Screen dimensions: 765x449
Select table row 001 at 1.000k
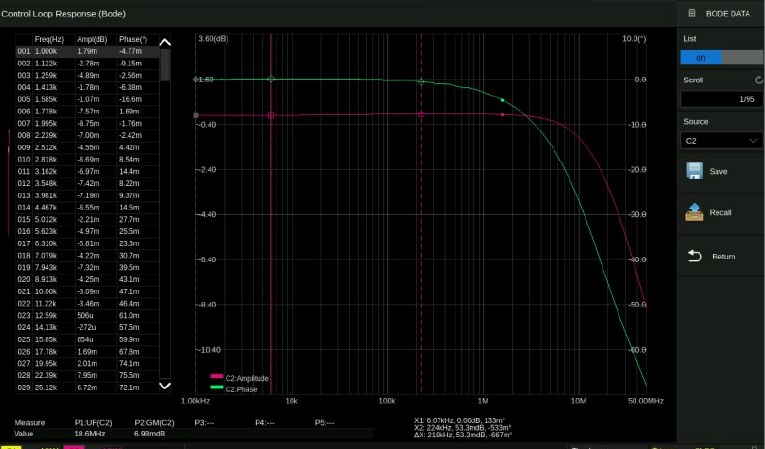(88, 51)
